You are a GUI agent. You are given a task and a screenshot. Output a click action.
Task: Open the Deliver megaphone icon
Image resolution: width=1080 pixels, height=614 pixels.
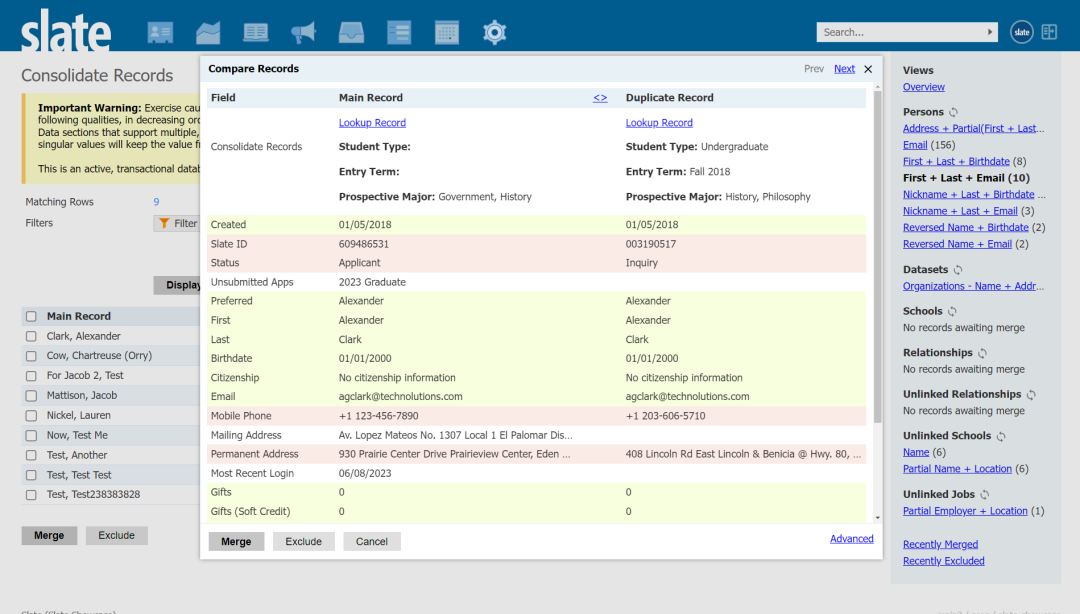click(303, 32)
